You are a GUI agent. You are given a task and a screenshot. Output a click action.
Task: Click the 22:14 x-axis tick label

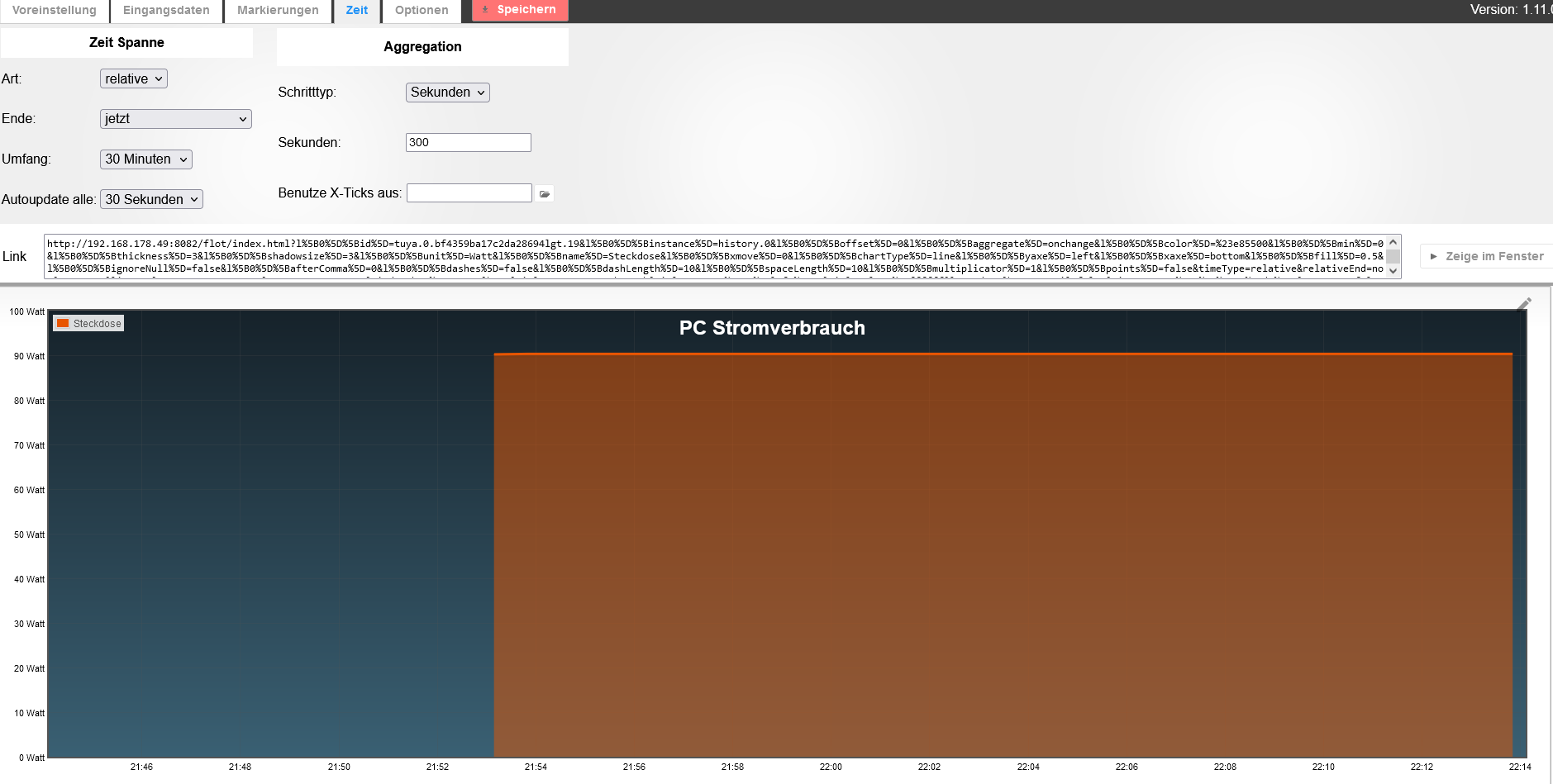[x=1520, y=767]
